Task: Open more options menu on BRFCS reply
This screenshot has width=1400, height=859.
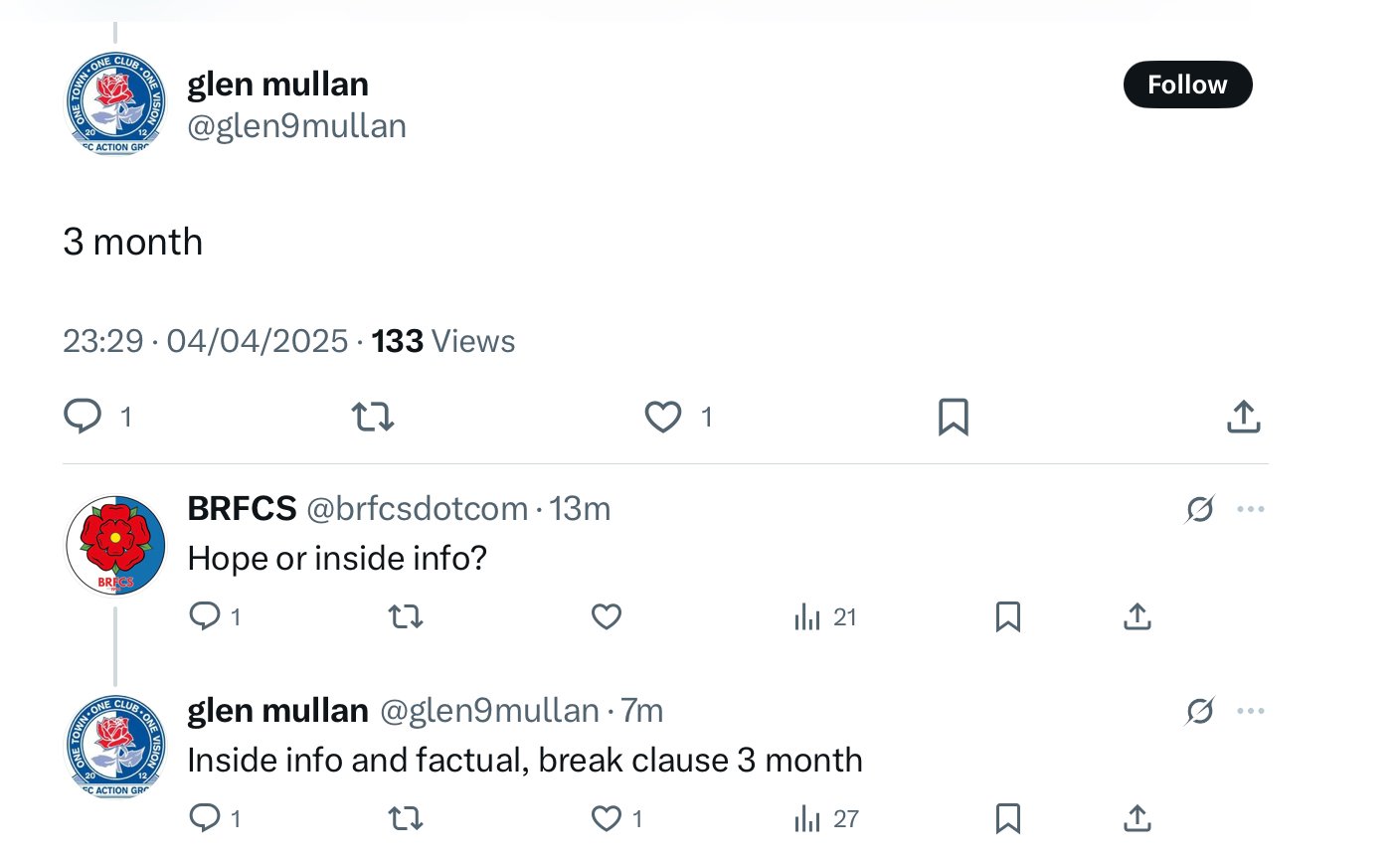Action: click(x=1250, y=509)
